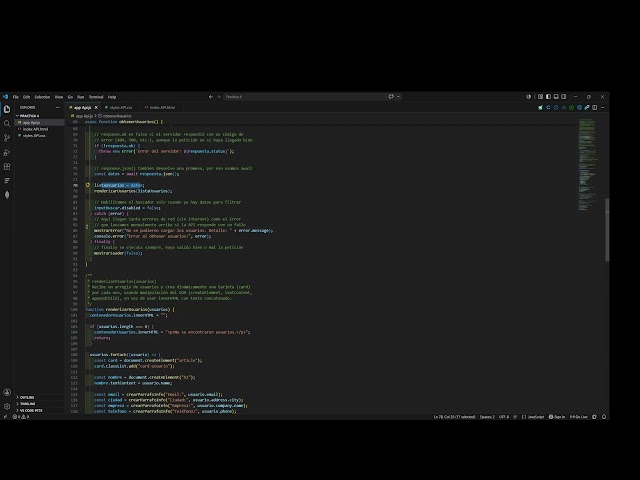Expand the TIMELINE section

coord(40,404)
